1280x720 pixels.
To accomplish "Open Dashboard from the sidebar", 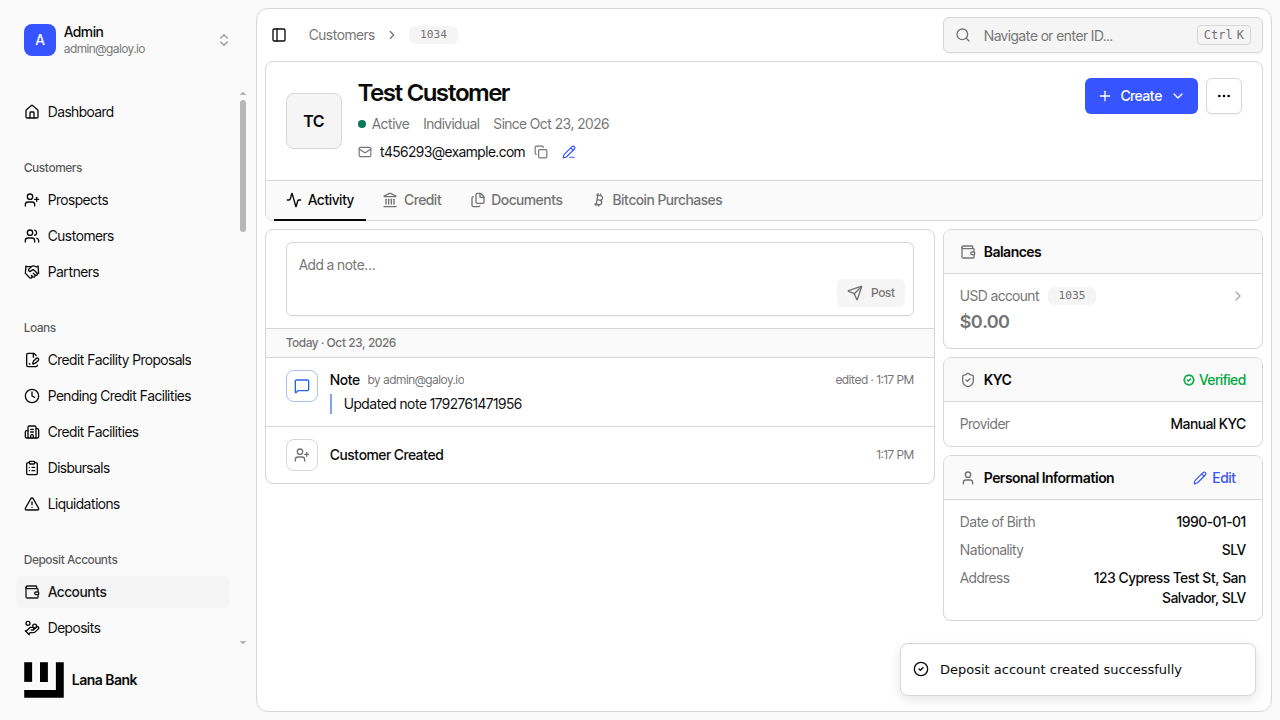I will point(123,112).
